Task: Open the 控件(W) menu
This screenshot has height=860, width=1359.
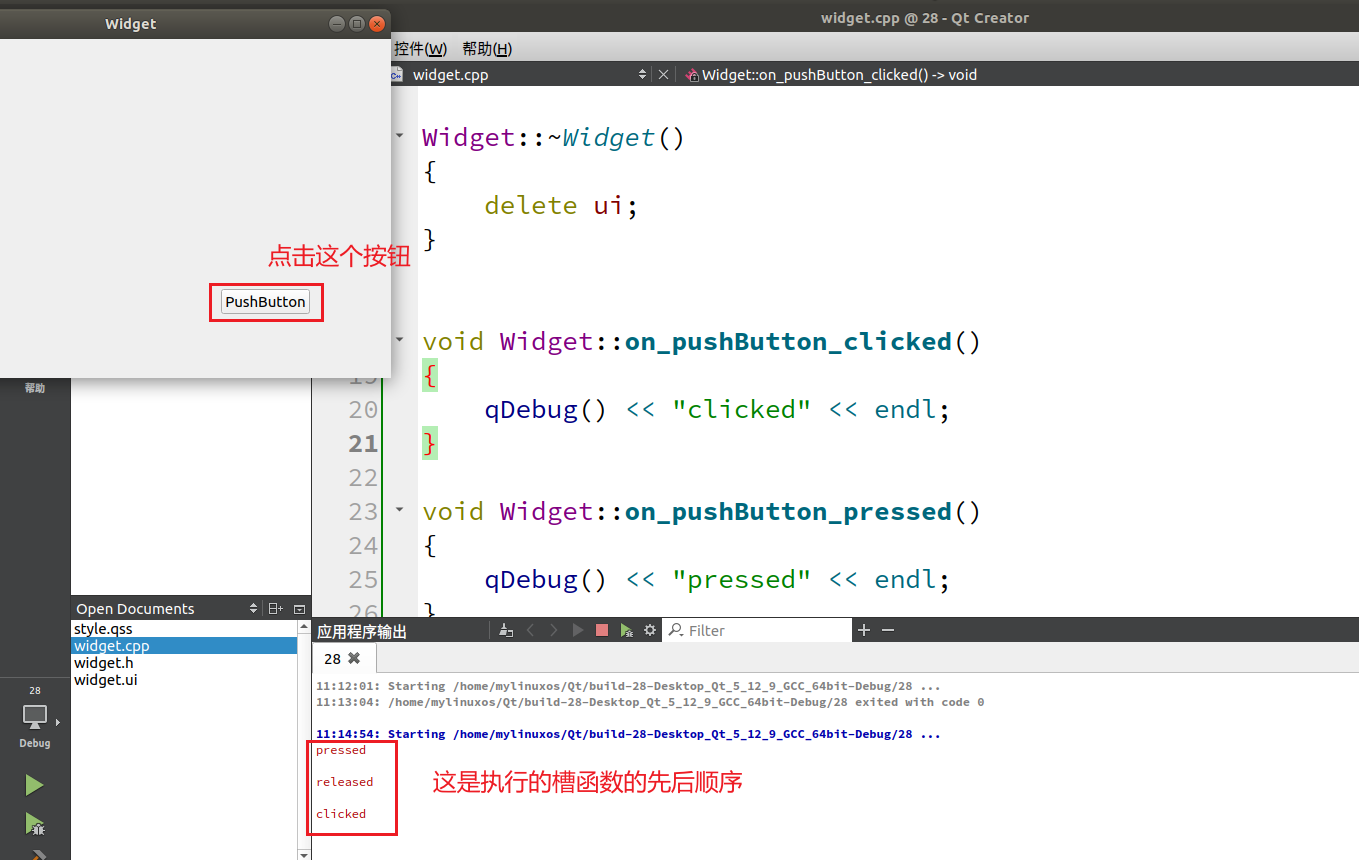Action: click(420, 49)
